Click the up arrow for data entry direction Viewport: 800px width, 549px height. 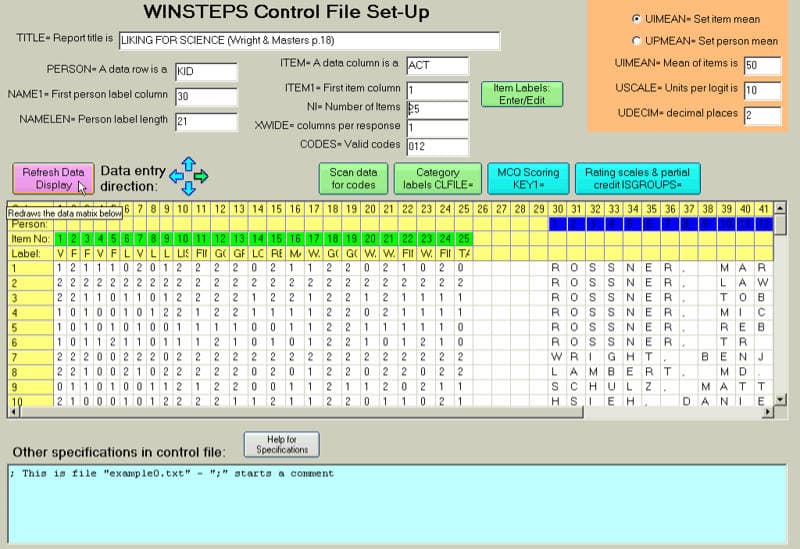click(189, 164)
